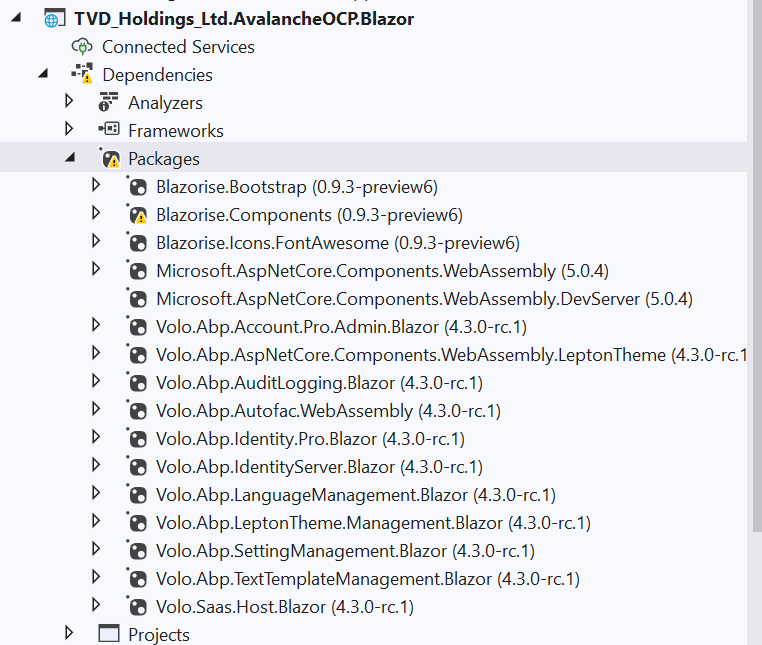Collapse the Dependencies node
The height and width of the screenshot is (645, 762).
point(43,74)
